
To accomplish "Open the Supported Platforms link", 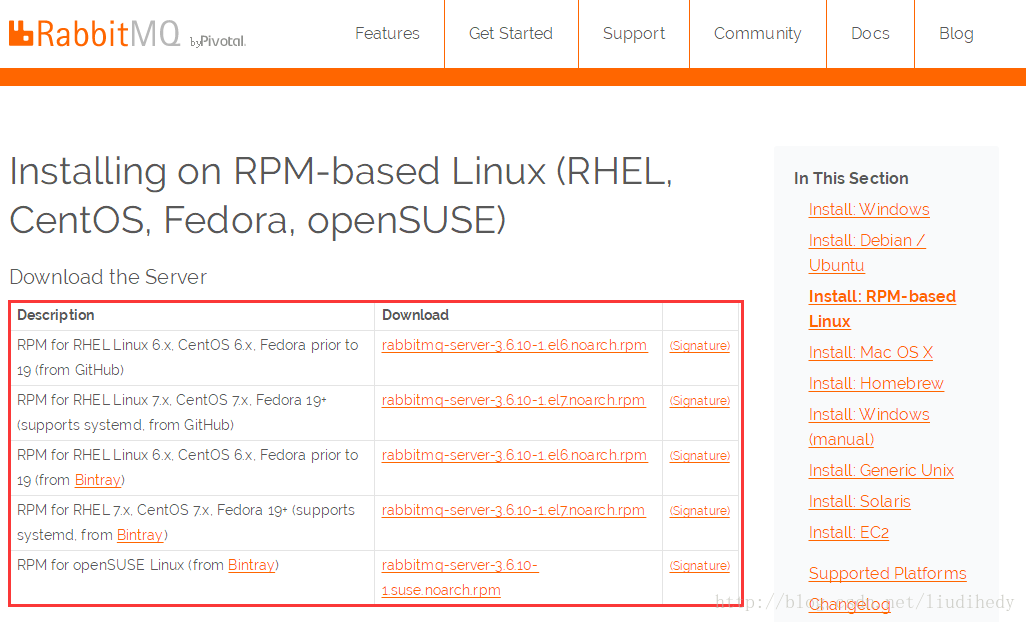I will point(887,574).
